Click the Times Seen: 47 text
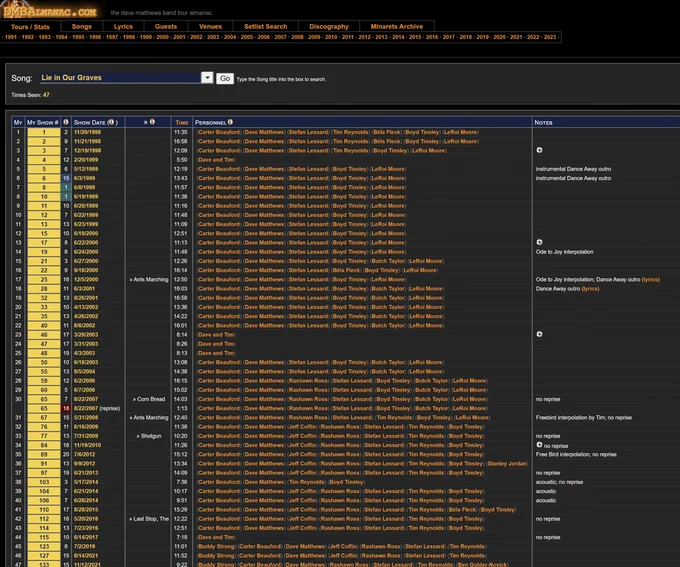 pyautogui.click(x=30, y=95)
